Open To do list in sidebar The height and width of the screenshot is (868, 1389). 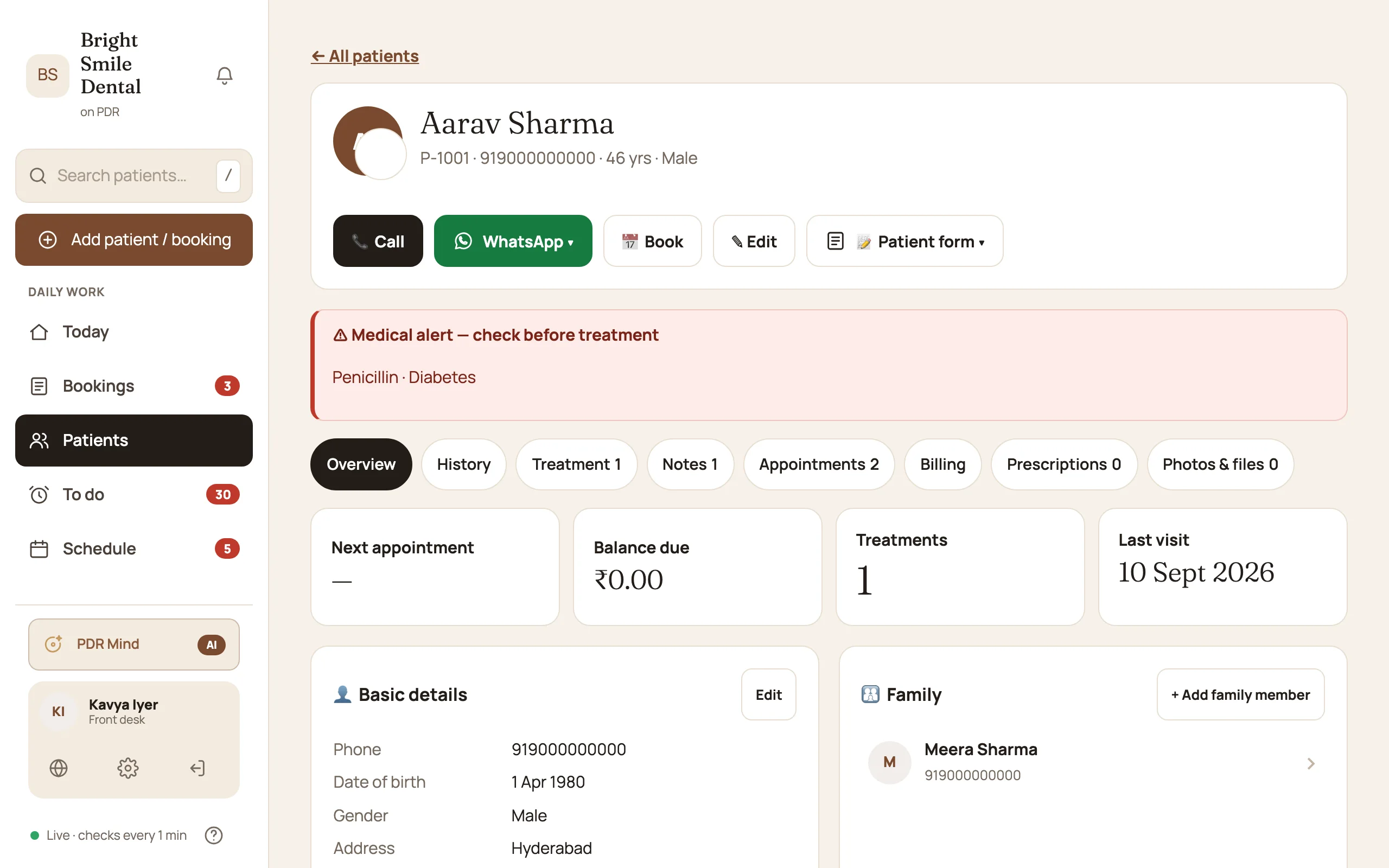click(x=133, y=494)
